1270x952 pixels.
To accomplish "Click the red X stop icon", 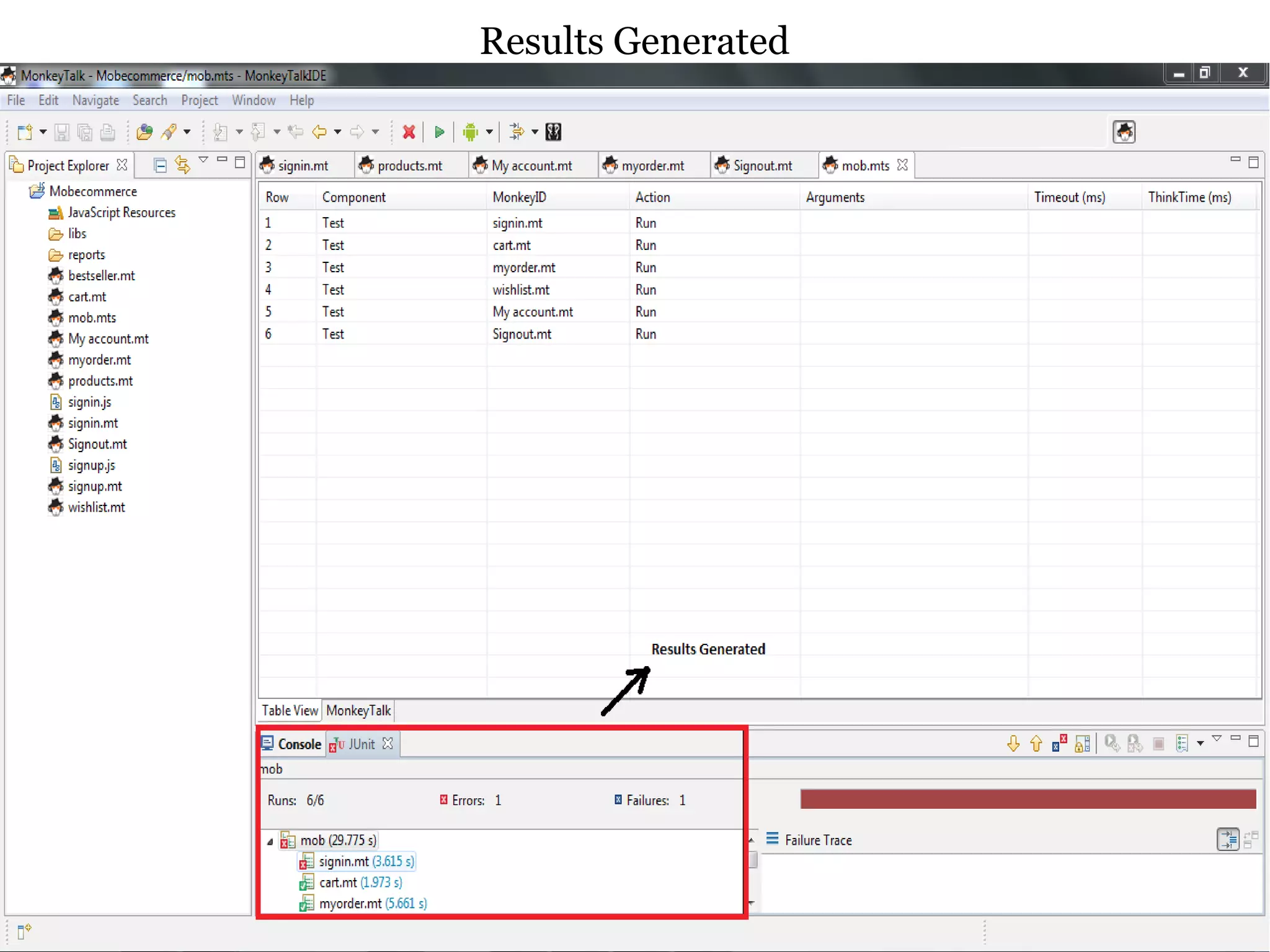I will coord(409,132).
